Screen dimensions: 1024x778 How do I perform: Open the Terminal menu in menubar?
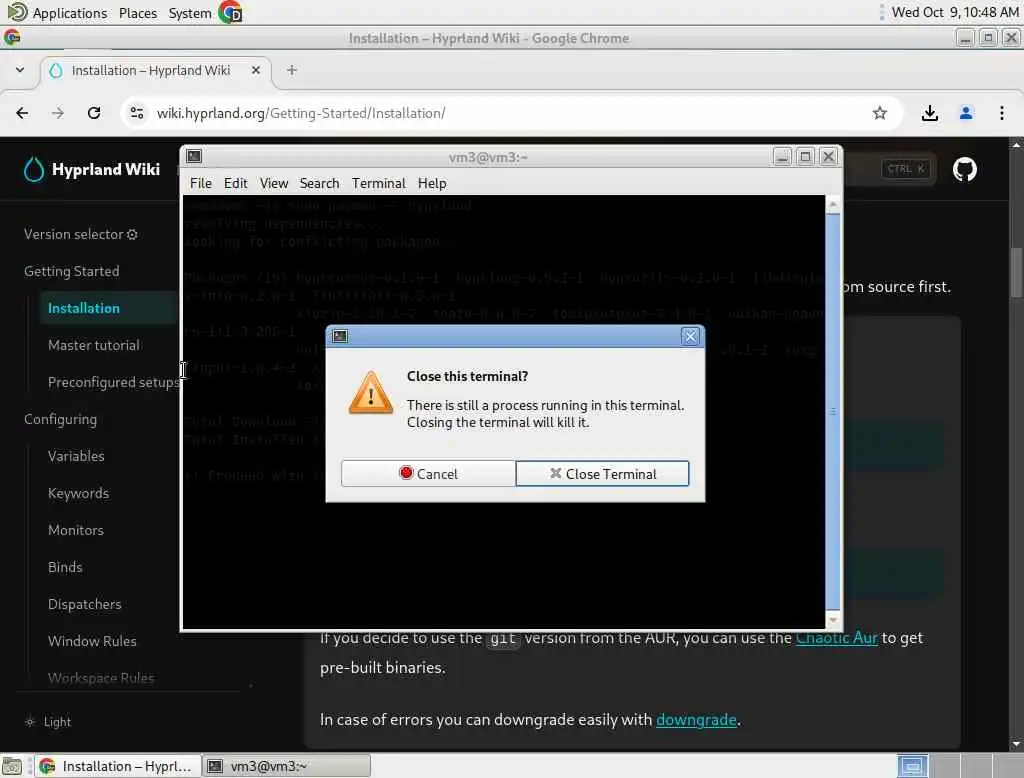click(379, 184)
